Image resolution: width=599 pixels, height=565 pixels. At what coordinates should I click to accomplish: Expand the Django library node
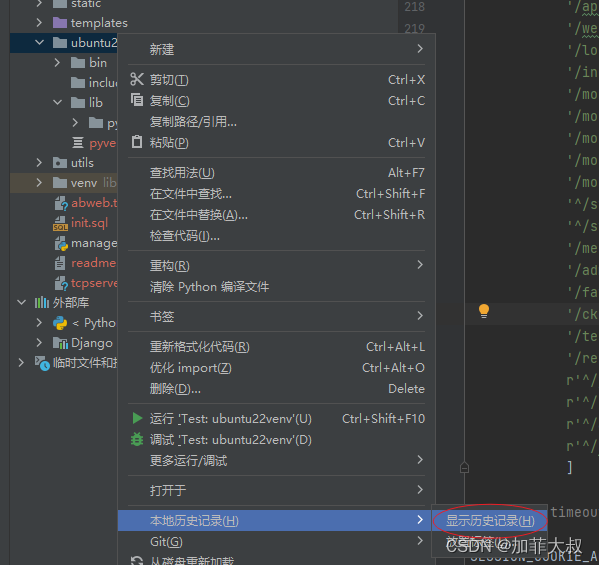click(x=39, y=343)
